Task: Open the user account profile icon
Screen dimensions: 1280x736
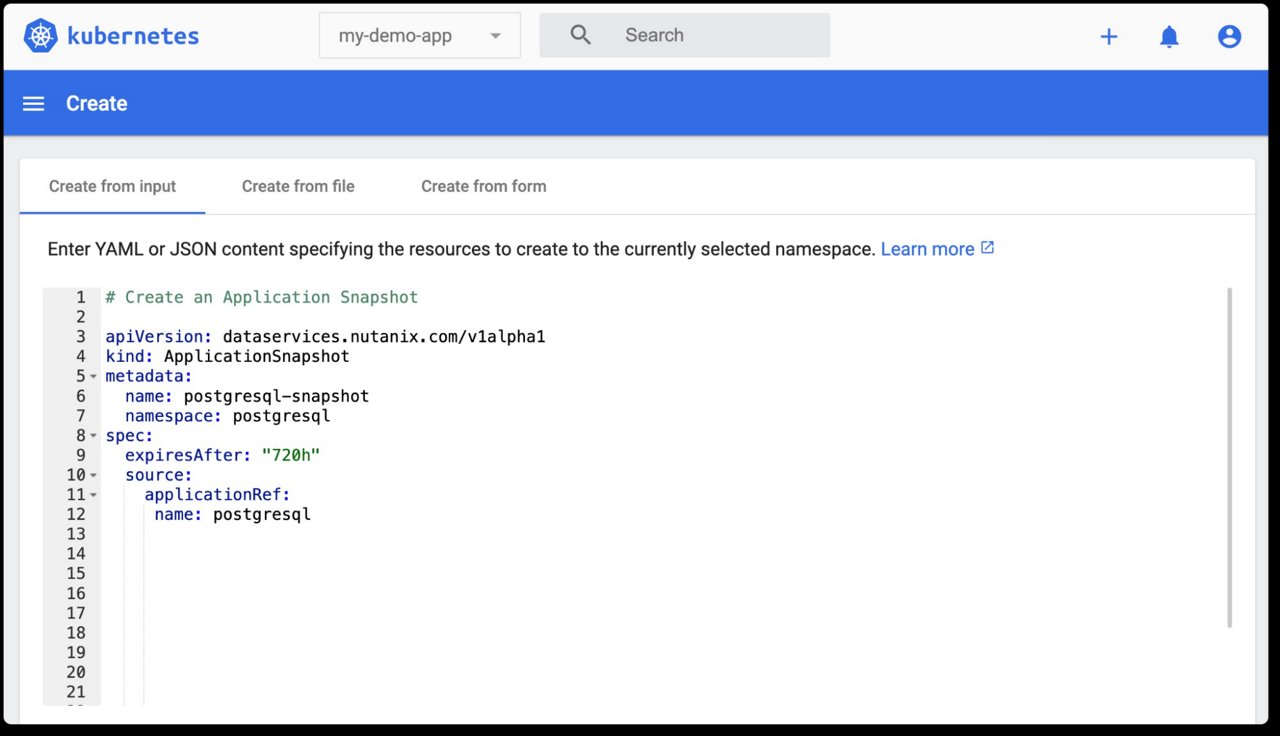Action: 1229,37
